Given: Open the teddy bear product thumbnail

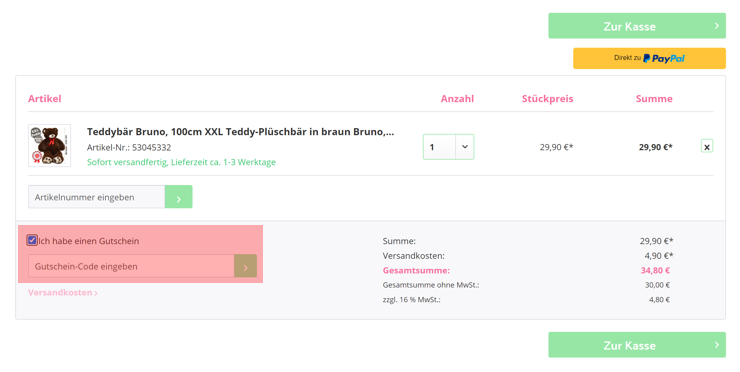Looking at the screenshot, I should [50, 145].
